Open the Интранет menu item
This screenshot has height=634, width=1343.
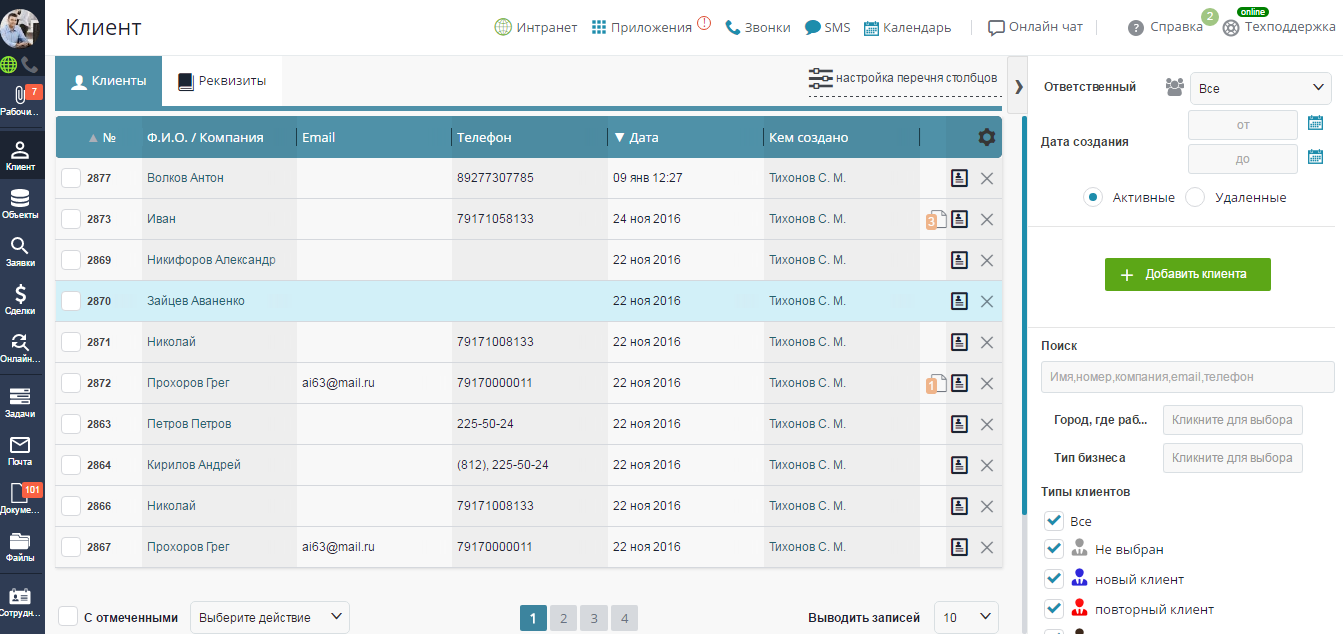click(x=536, y=27)
